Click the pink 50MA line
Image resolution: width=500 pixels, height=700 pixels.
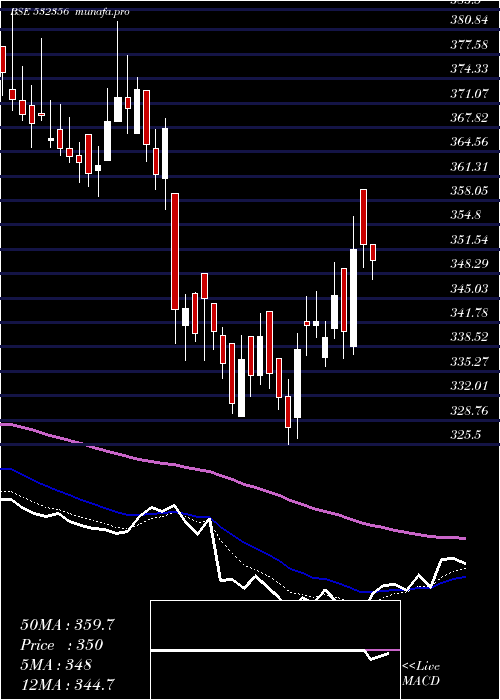click(x=232, y=479)
